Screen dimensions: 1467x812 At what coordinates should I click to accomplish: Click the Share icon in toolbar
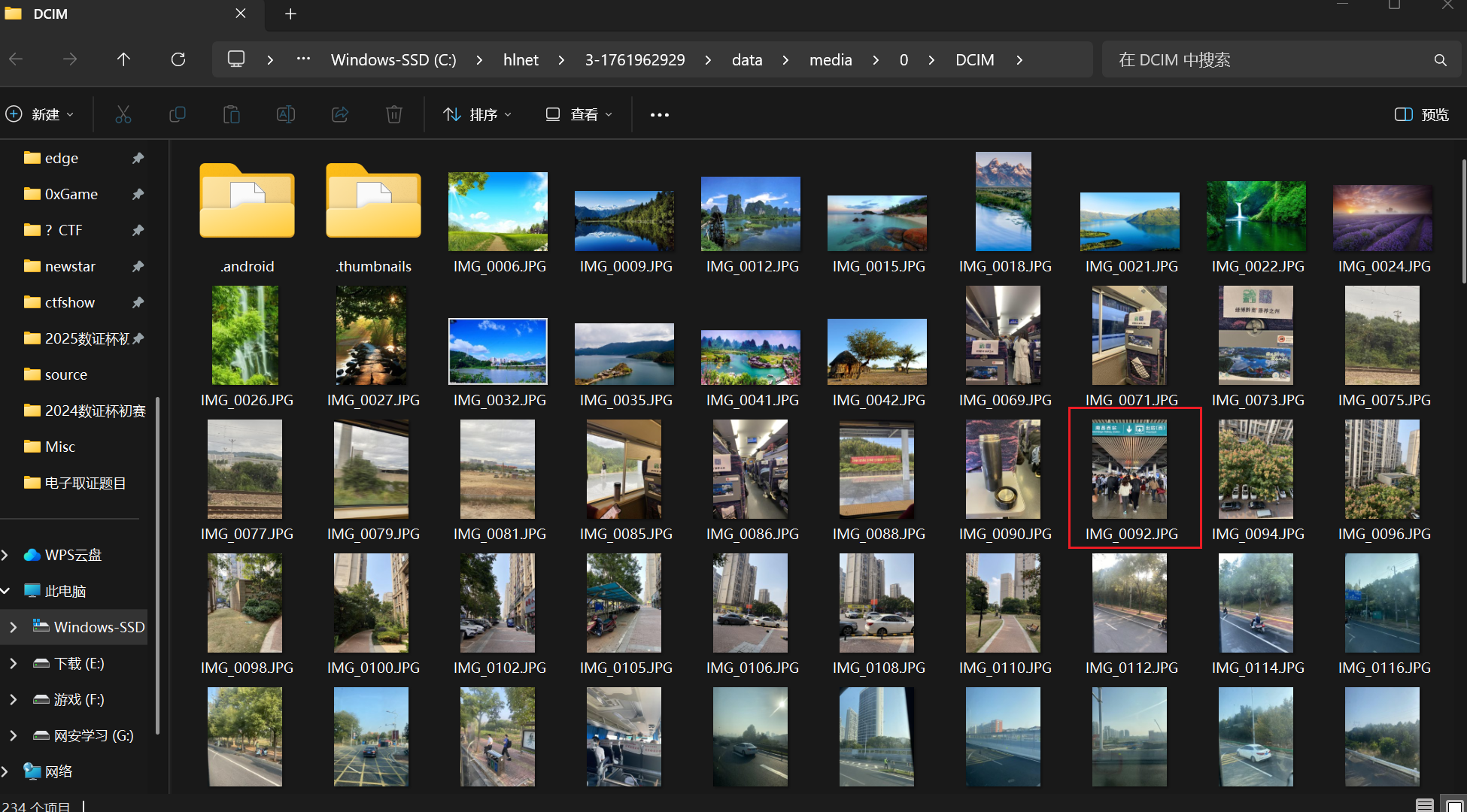340,114
